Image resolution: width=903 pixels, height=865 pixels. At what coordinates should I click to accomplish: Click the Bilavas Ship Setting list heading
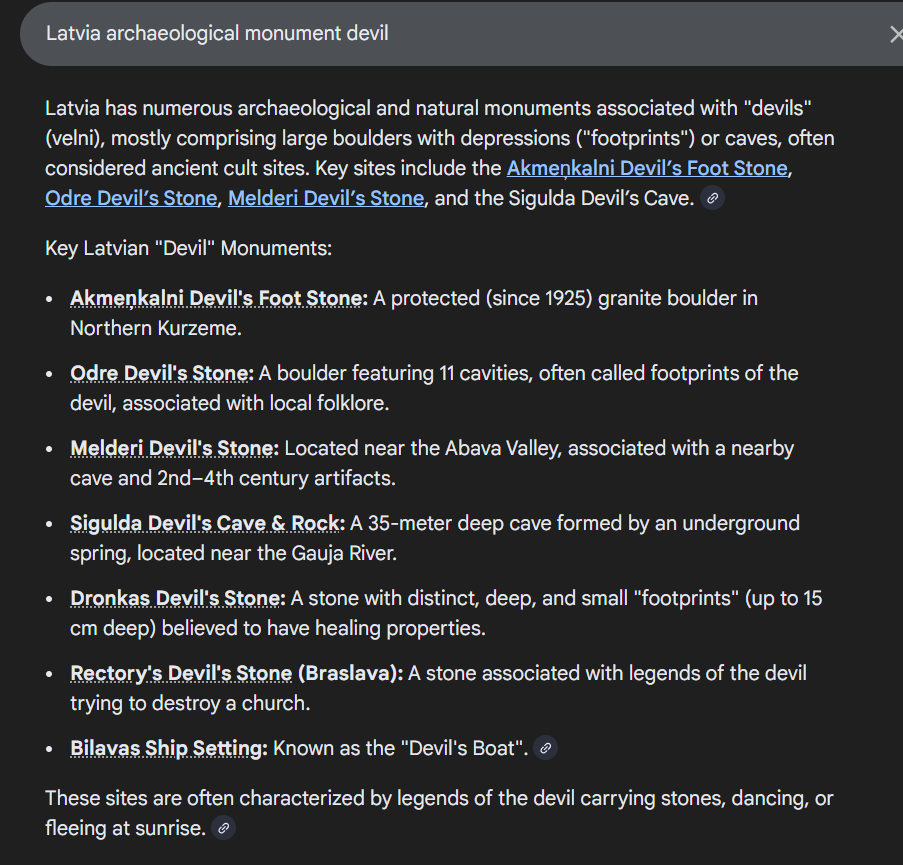point(169,748)
